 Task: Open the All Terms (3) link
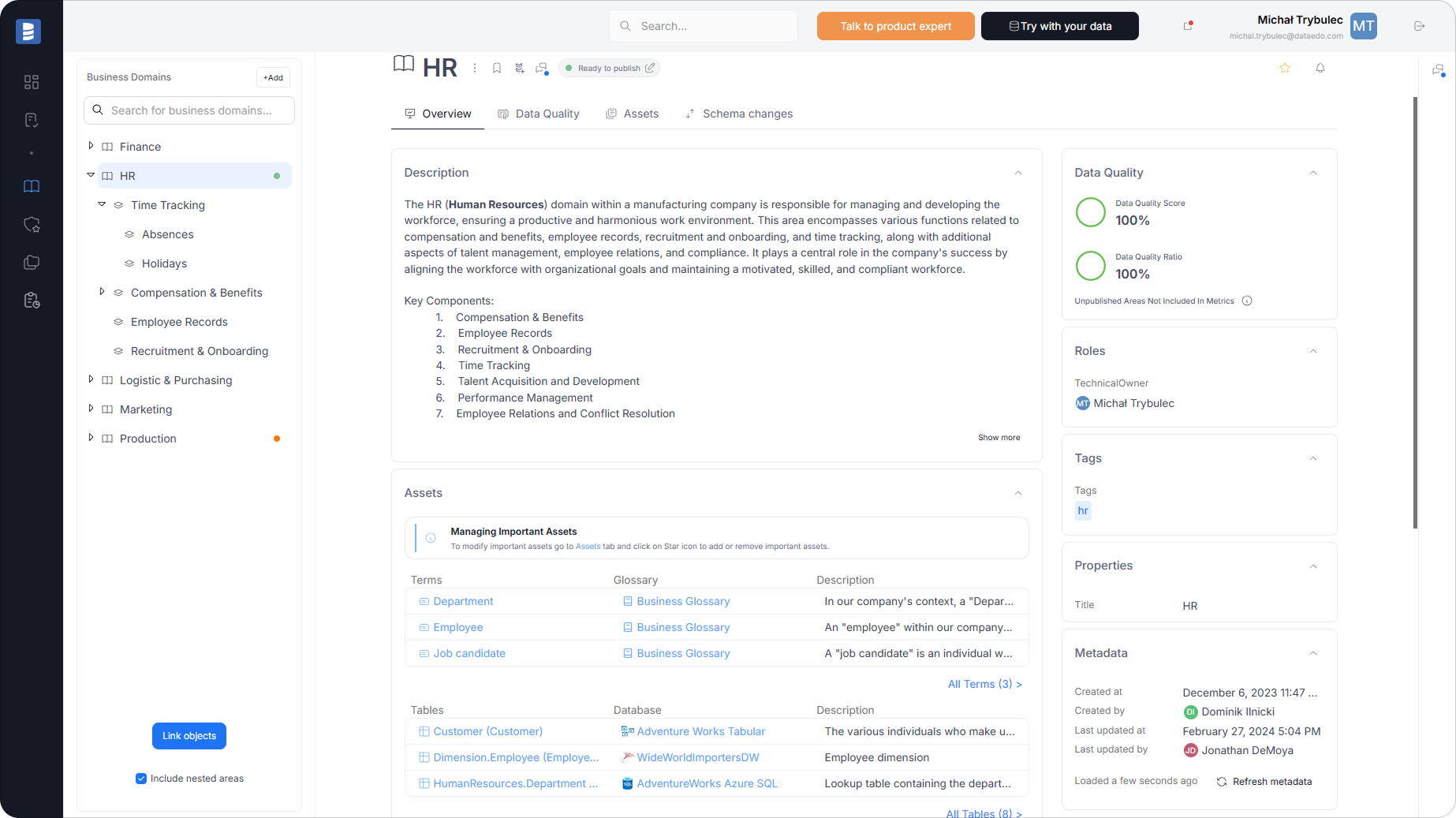(984, 684)
